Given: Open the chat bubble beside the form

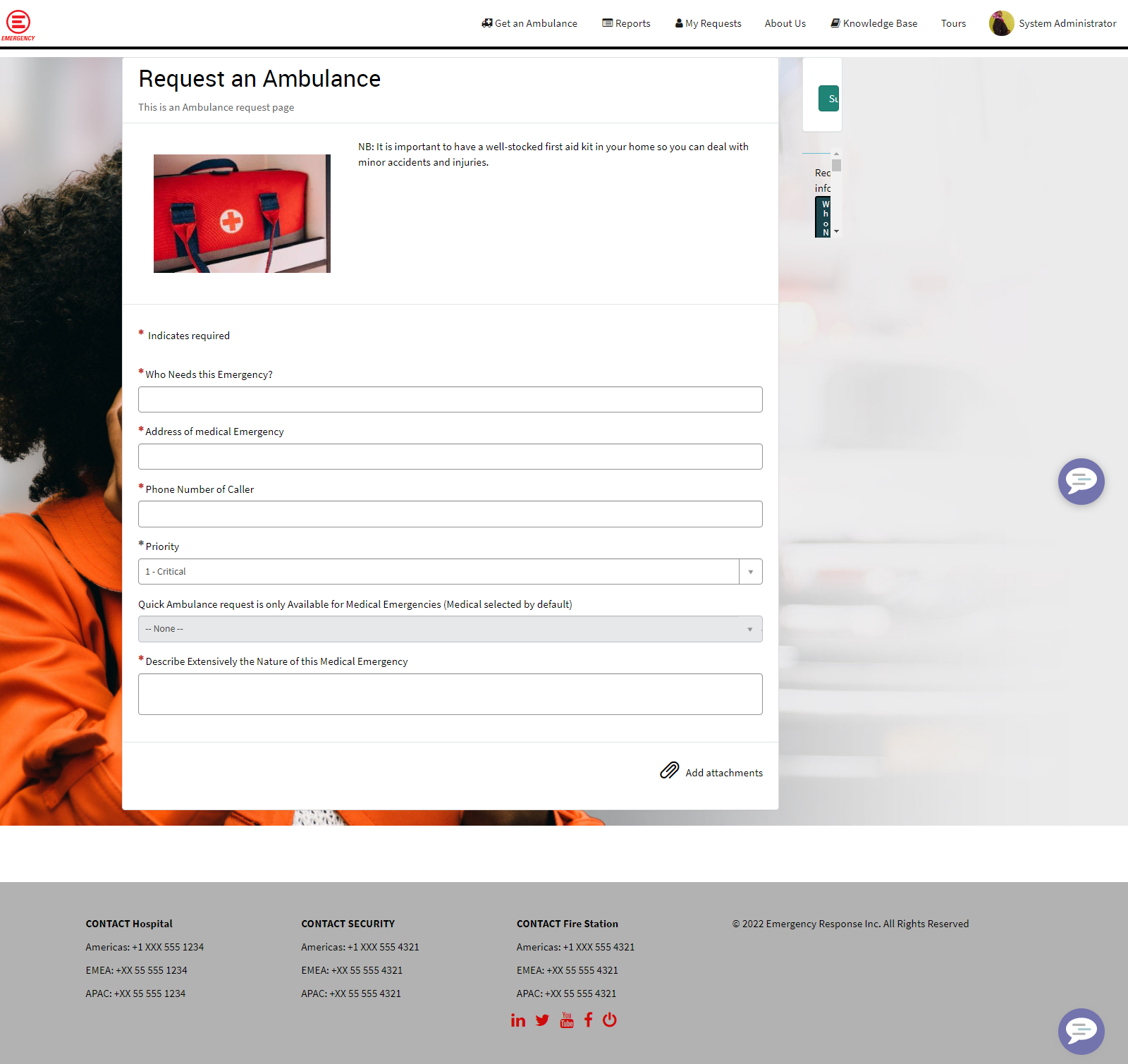Looking at the screenshot, I should pyautogui.click(x=1081, y=482).
